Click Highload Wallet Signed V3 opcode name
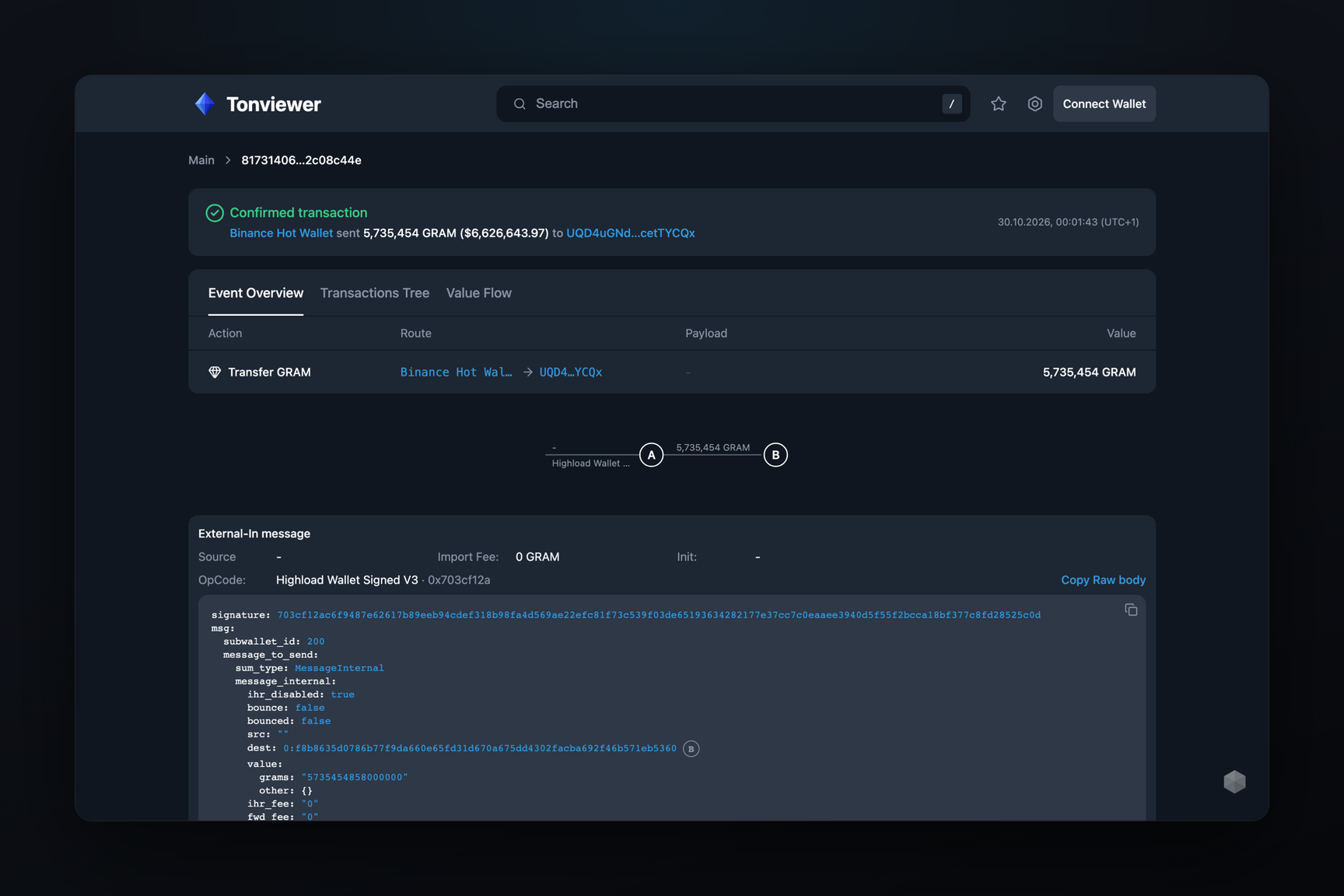1344x896 pixels. point(347,580)
